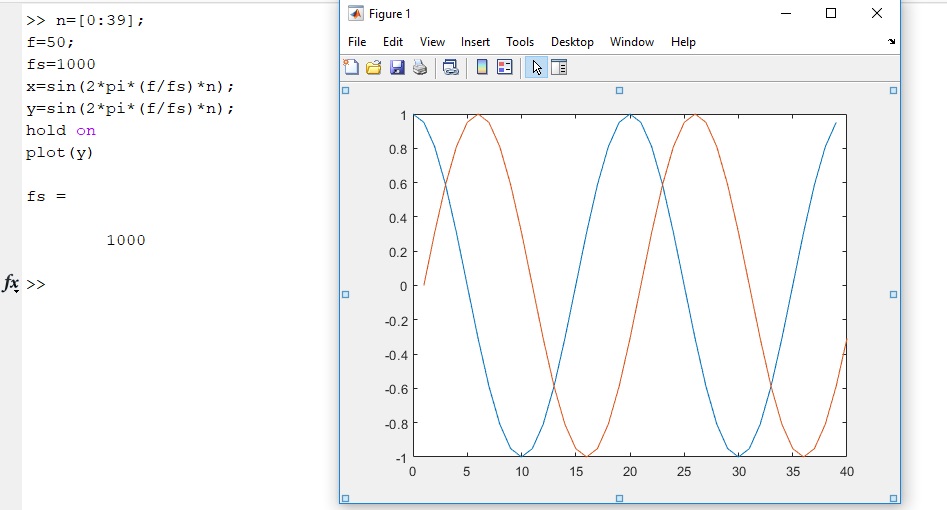This screenshot has width=947, height=510.
Task: Click the Link Plot toolbar icon
Action: [x=451, y=67]
